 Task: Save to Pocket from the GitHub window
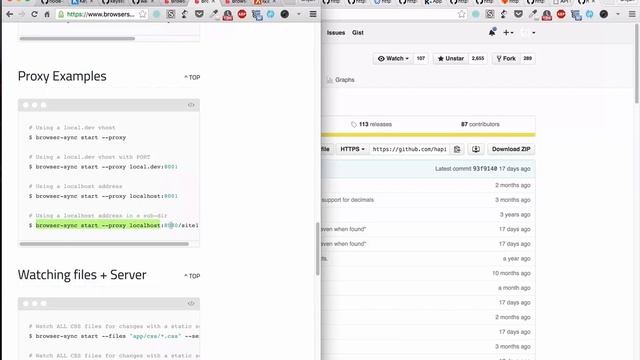(518, 14)
